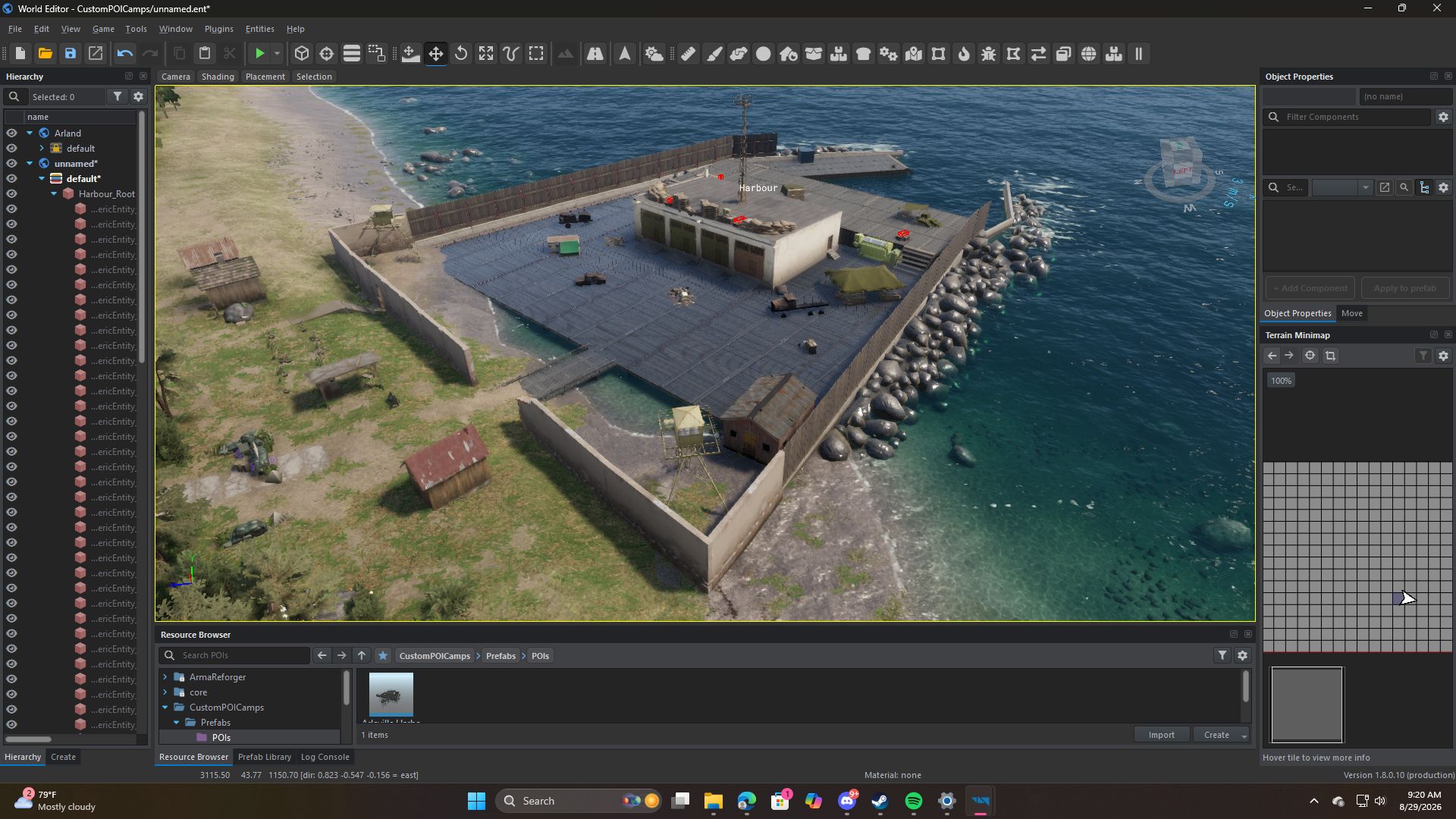Screen dimensions: 1456x819
Task: Toggle the Resource Browser filter funnel
Action: tap(1222, 655)
